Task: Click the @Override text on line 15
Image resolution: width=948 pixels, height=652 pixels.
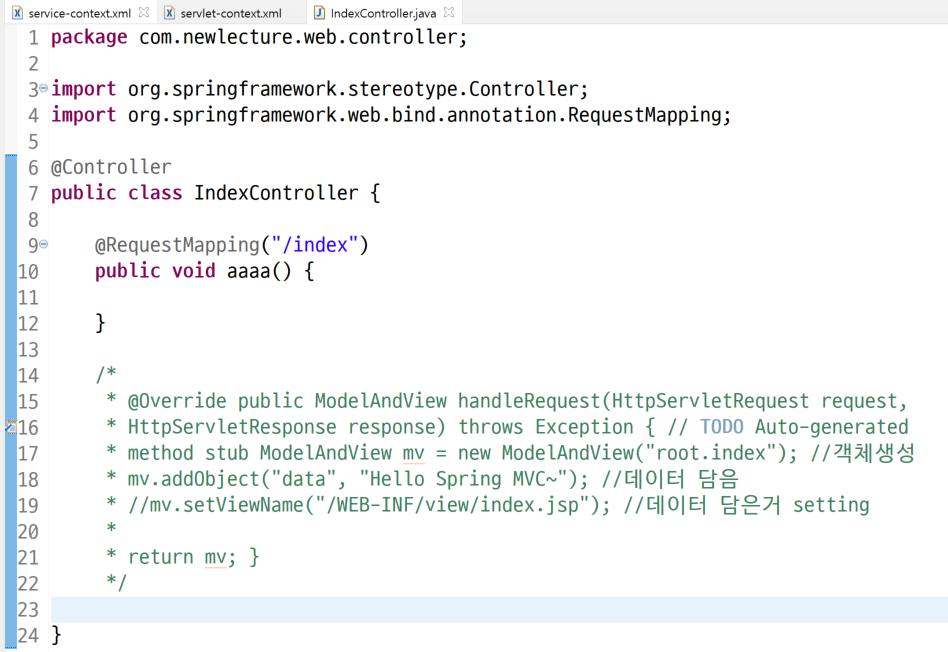Action: (x=177, y=401)
